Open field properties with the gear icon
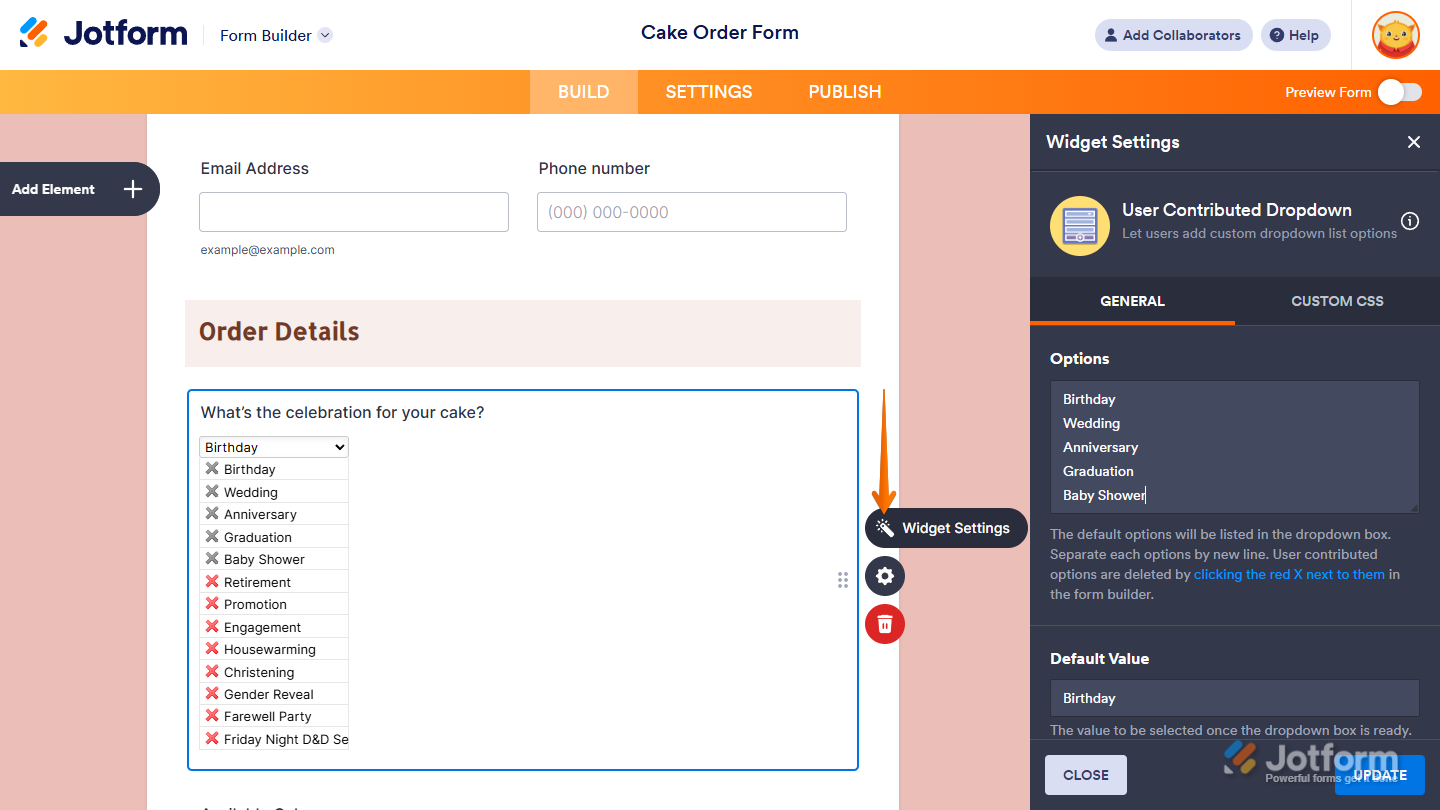Screen dimensions: 1440x810 tap(884, 576)
